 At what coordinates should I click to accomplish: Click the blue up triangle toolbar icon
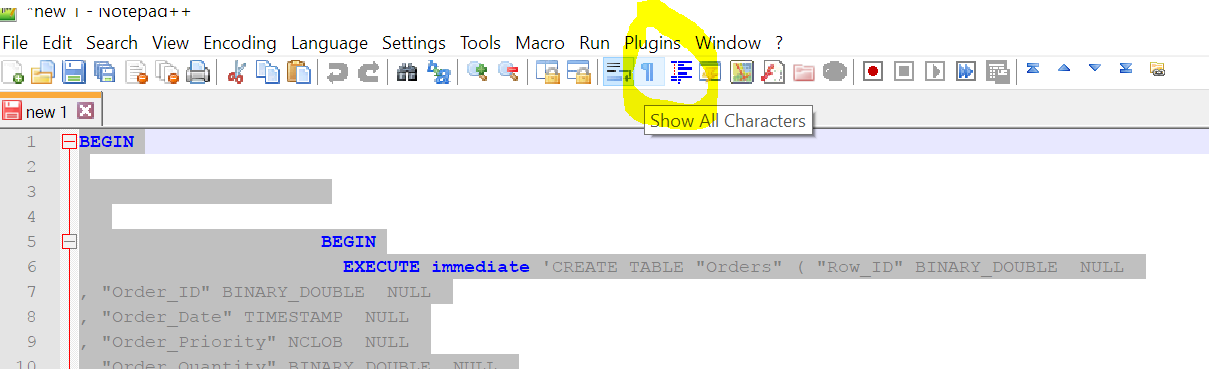coord(1064,69)
